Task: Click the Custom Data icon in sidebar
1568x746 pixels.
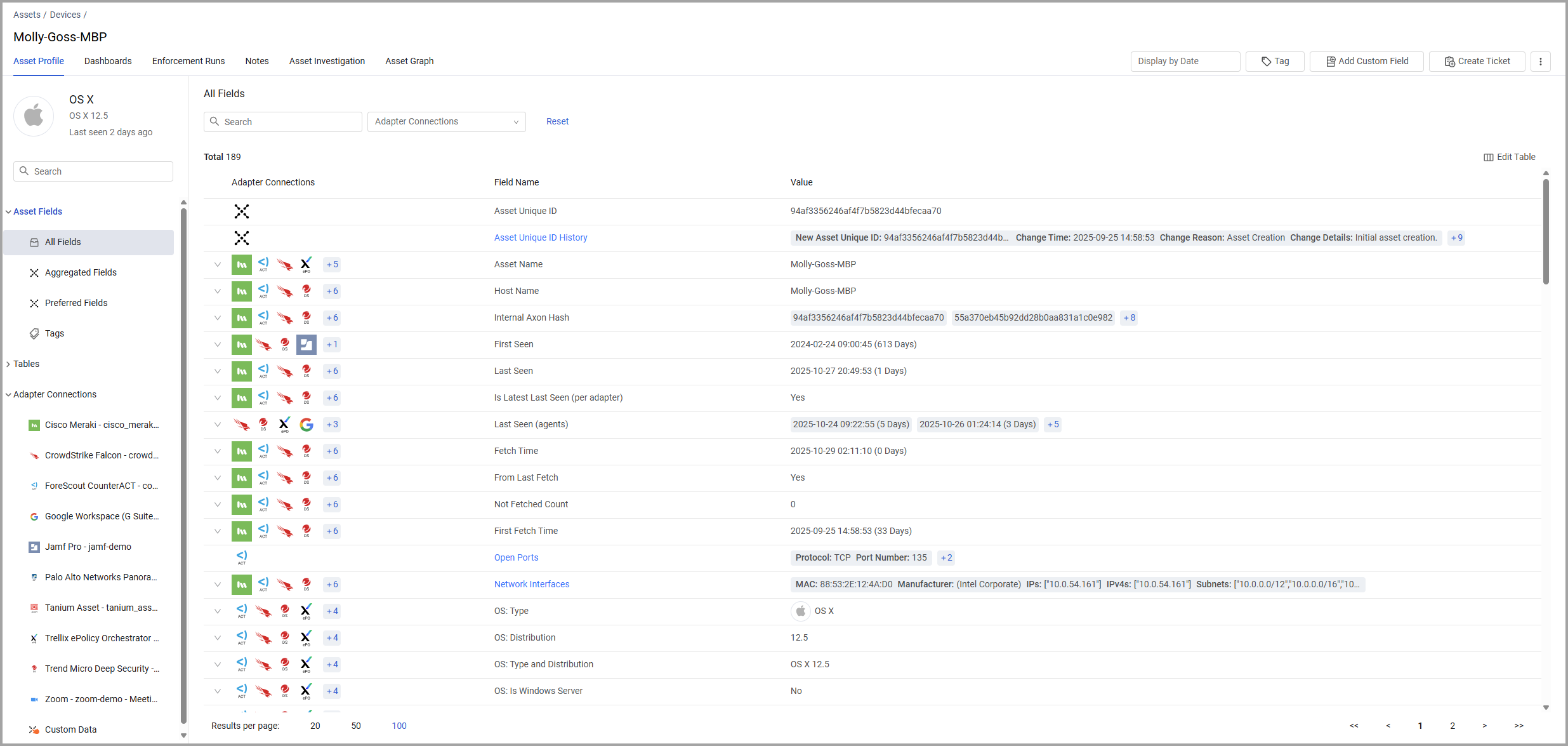Action: point(34,729)
